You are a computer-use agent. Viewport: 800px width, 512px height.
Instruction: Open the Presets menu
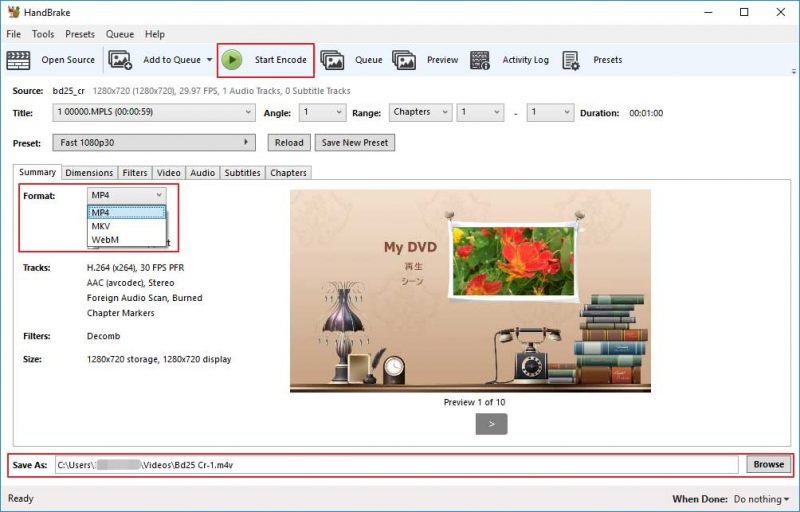click(x=80, y=34)
